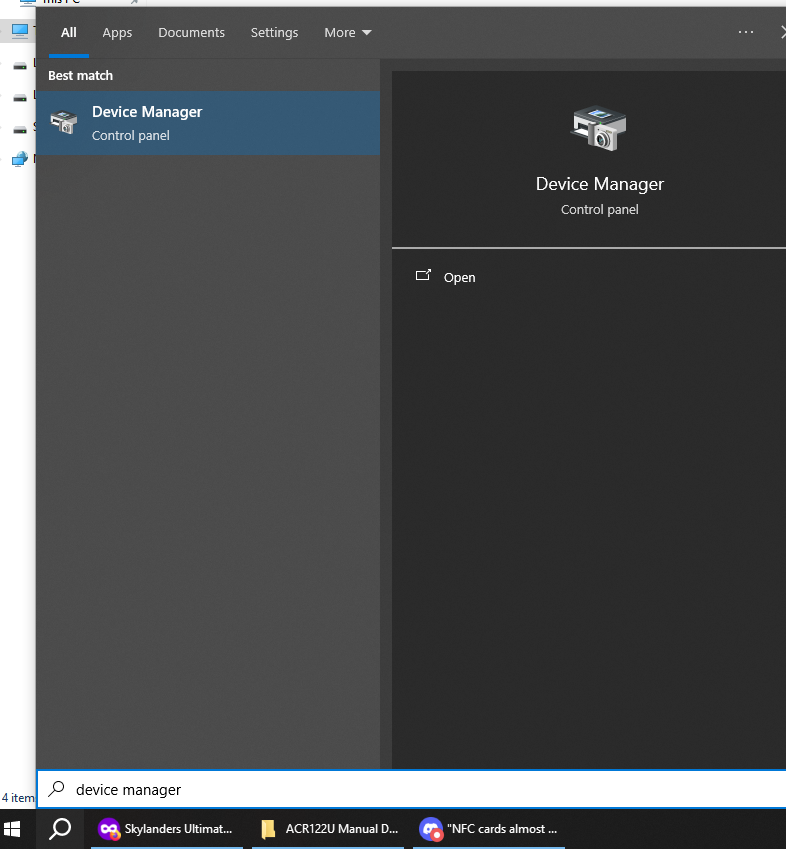This screenshot has width=800, height=849.
Task: Expand the More filter dropdown
Action: (348, 32)
